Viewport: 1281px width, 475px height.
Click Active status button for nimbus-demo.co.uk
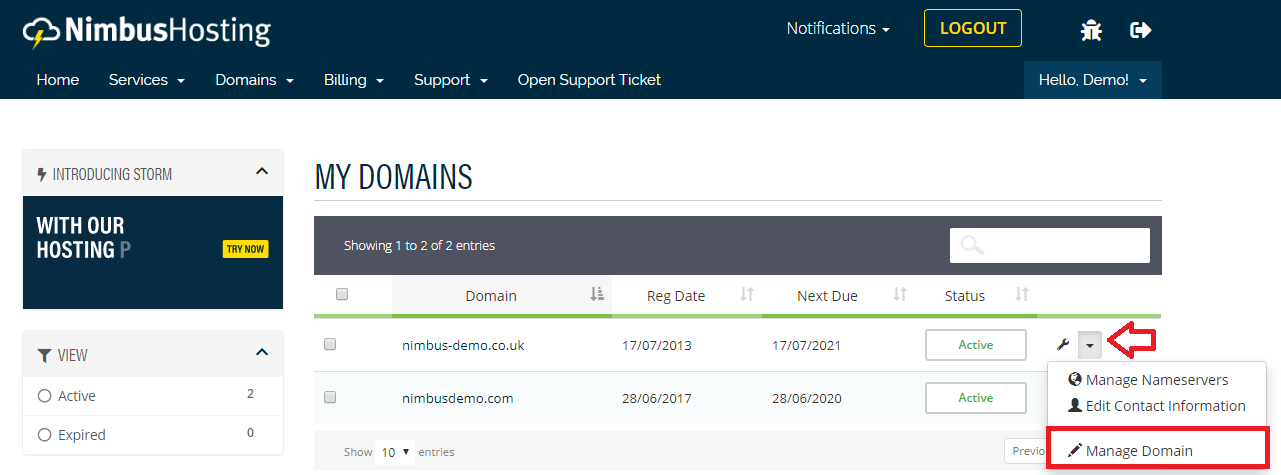tap(976, 345)
